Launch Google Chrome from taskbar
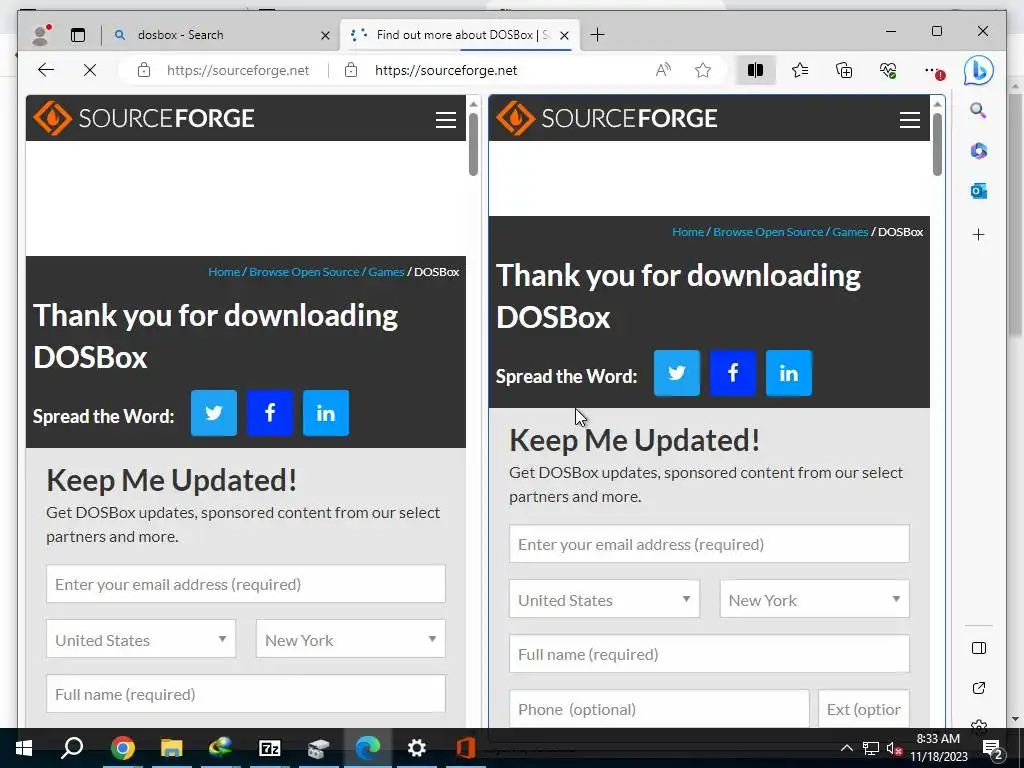This screenshot has width=1024, height=768. point(122,748)
